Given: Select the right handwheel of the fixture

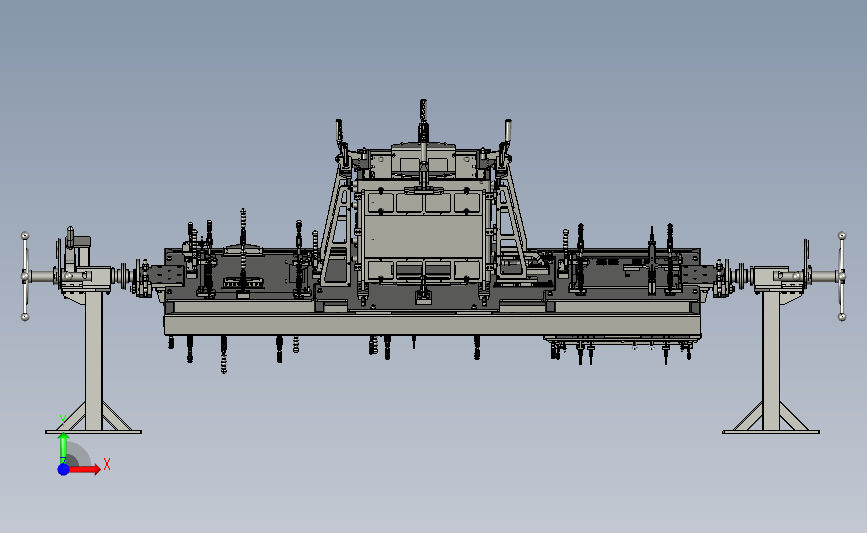Looking at the screenshot, I should pyautogui.click(x=842, y=276).
